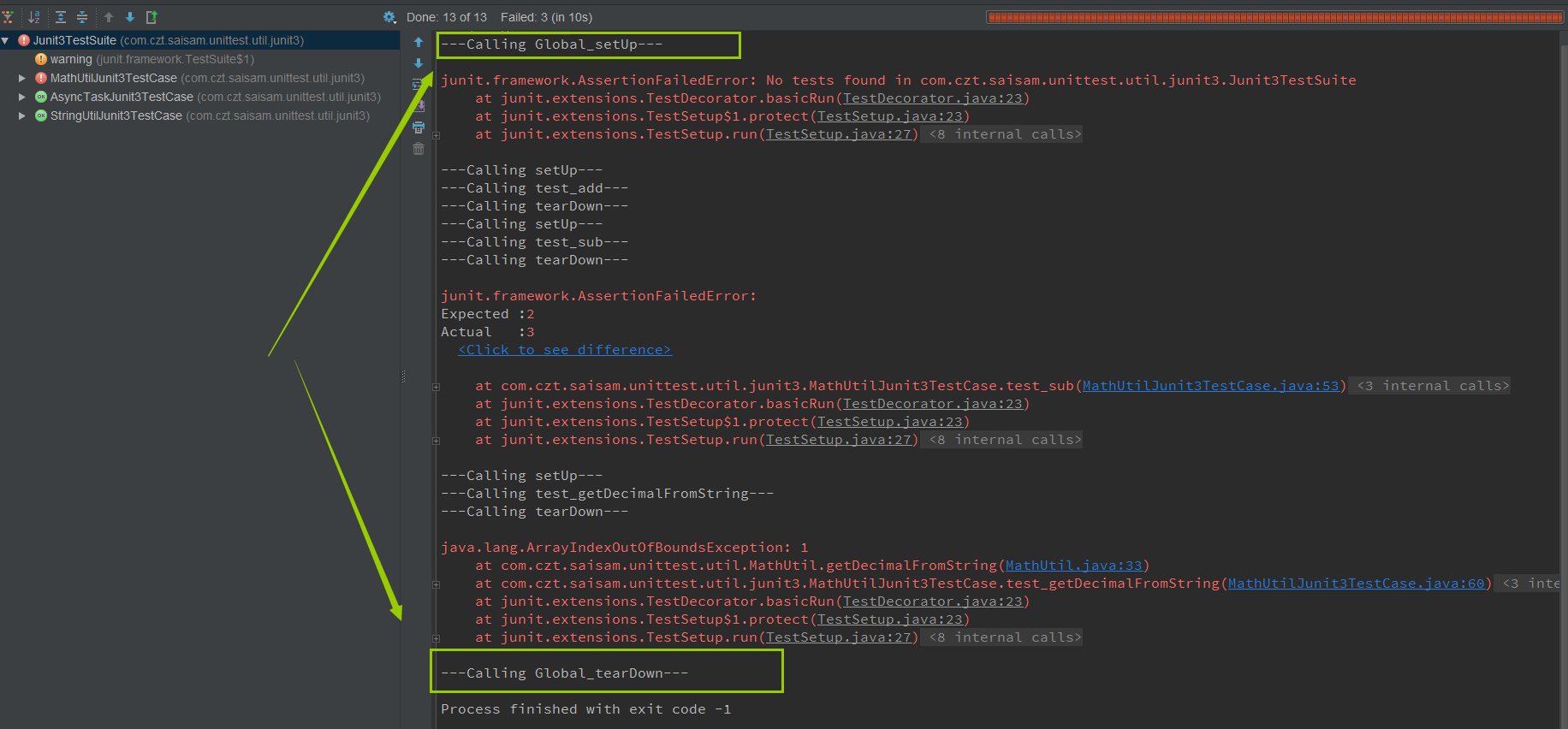The image size is (1568, 729).
Task: Click the red failed status icon of MathUtilJunit3TestCase
Action: (x=41, y=78)
